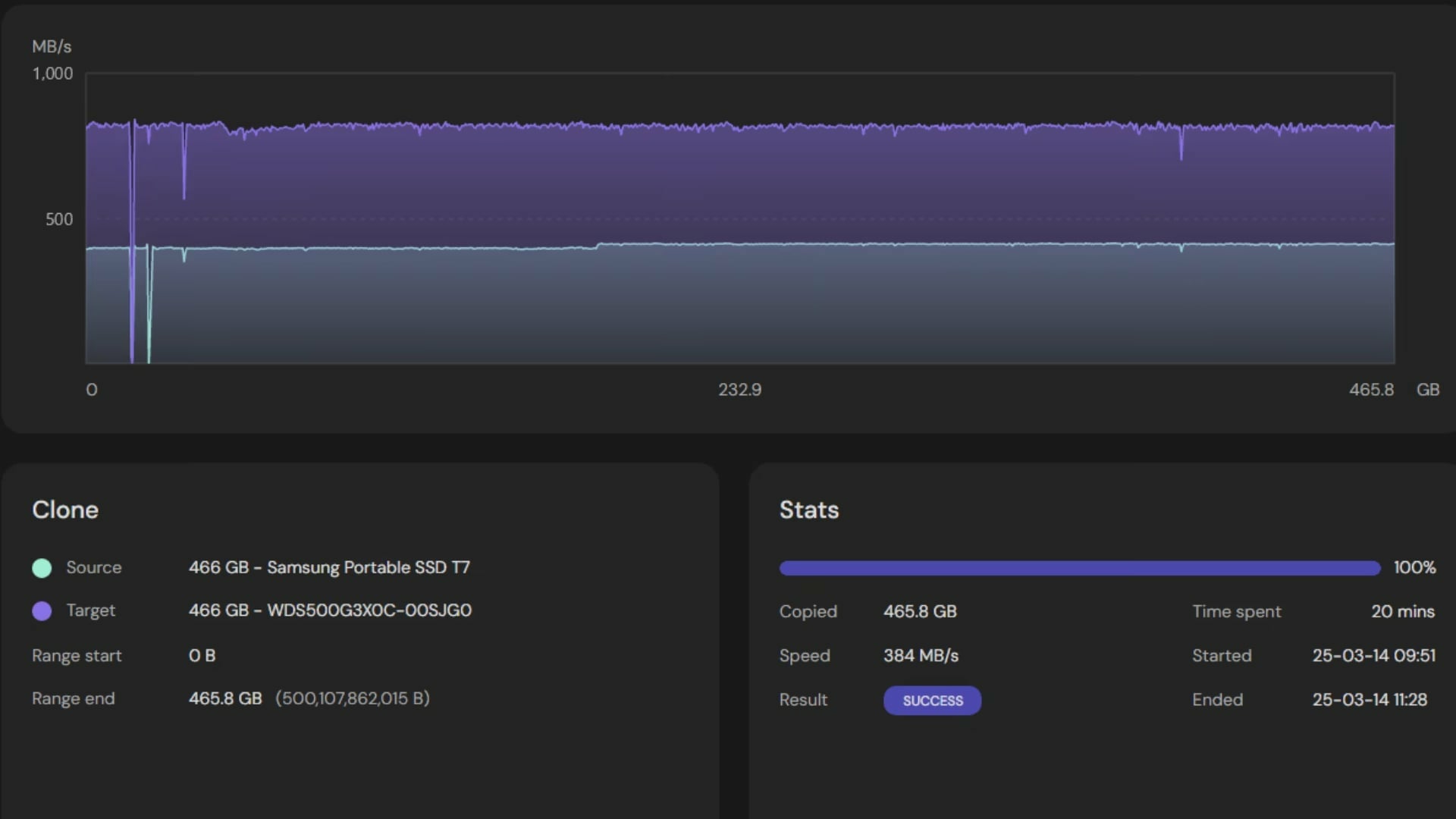Click the Started timestamp 09:51
Image resolution: width=1456 pixels, height=819 pixels.
[1373, 655]
